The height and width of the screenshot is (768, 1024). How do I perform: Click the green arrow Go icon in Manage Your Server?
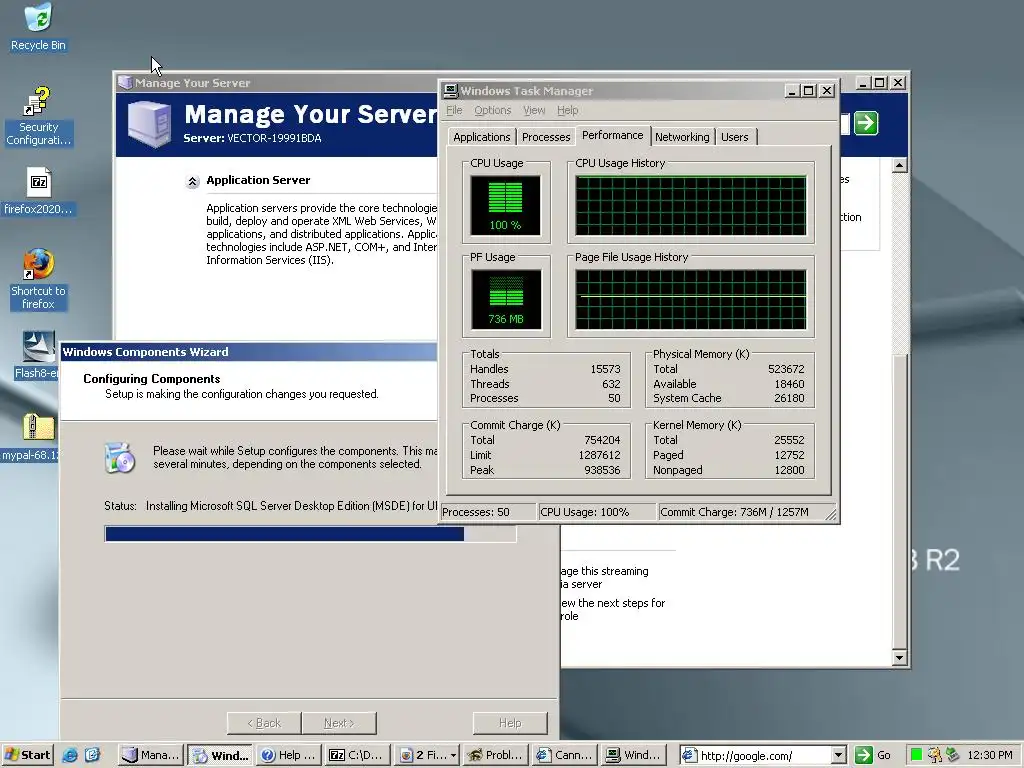(x=866, y=123)
